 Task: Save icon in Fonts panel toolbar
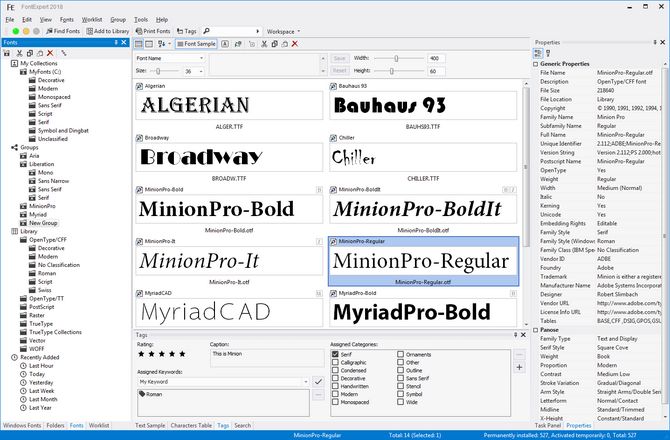click(x=7, y=53)
